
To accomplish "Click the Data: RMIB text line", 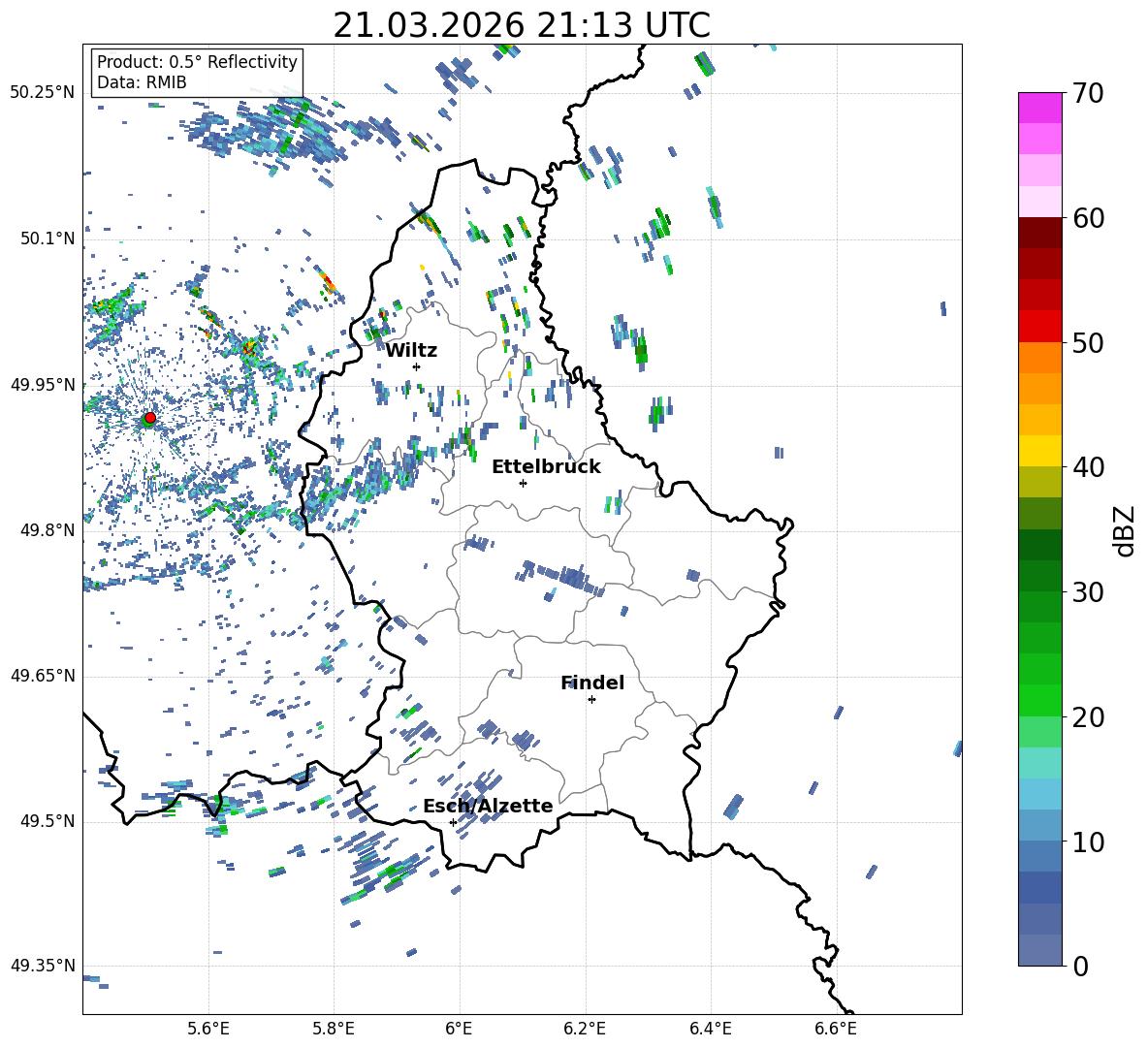I will click(142, 82).
